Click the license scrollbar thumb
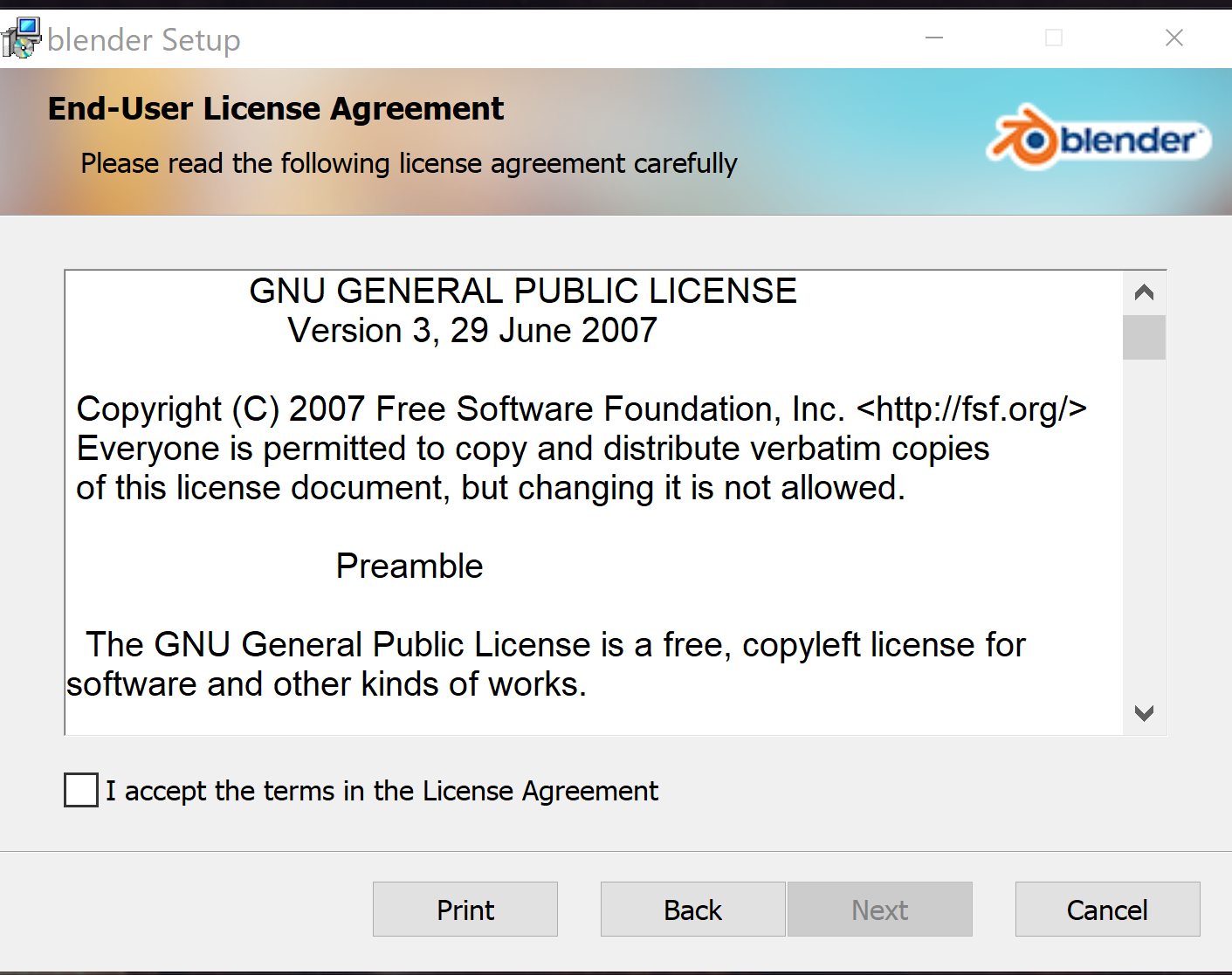Screen dimensions: 1232x975 (x=1144, y=337)
